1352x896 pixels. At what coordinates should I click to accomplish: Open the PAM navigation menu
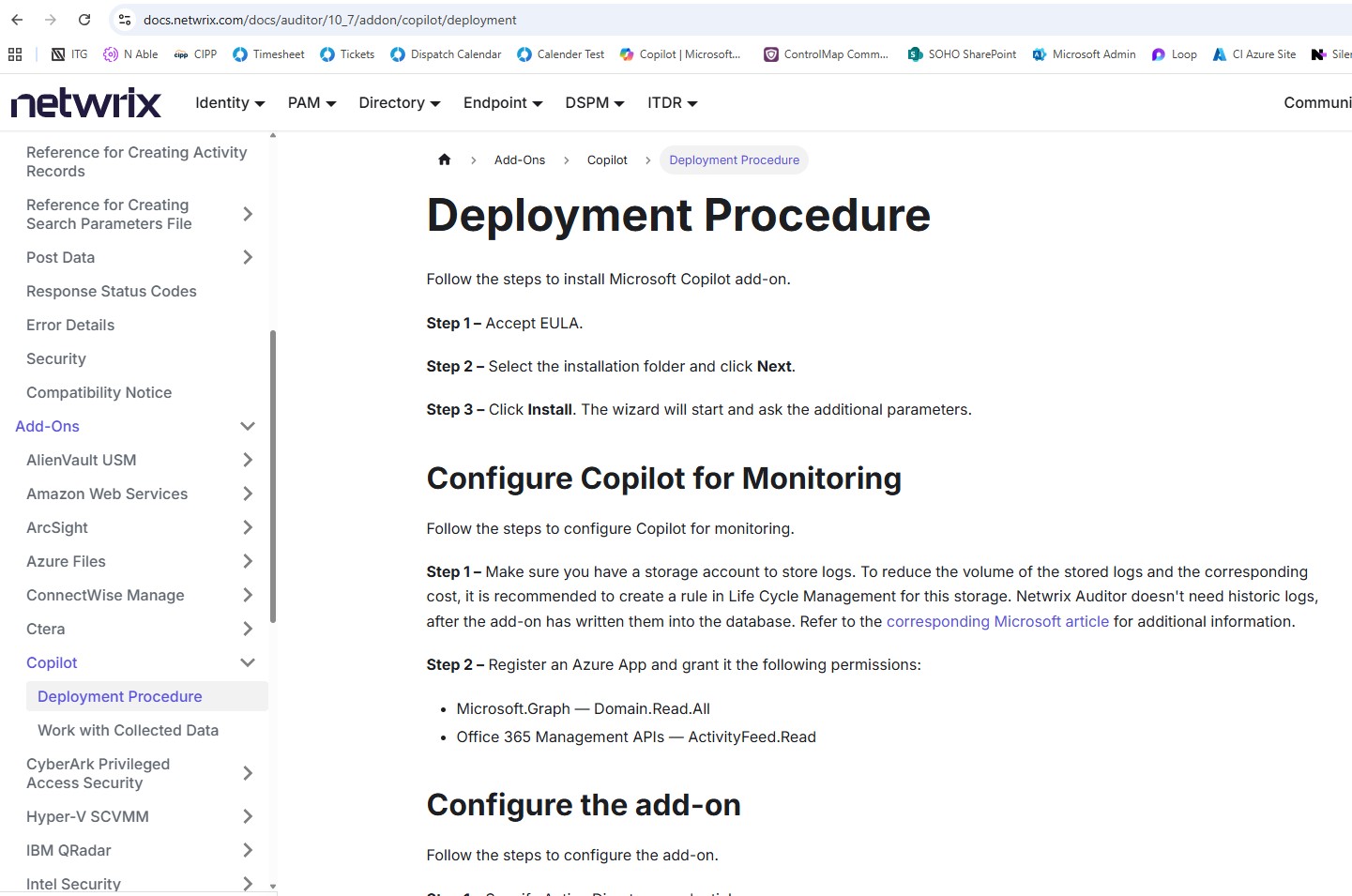point(311,103)
